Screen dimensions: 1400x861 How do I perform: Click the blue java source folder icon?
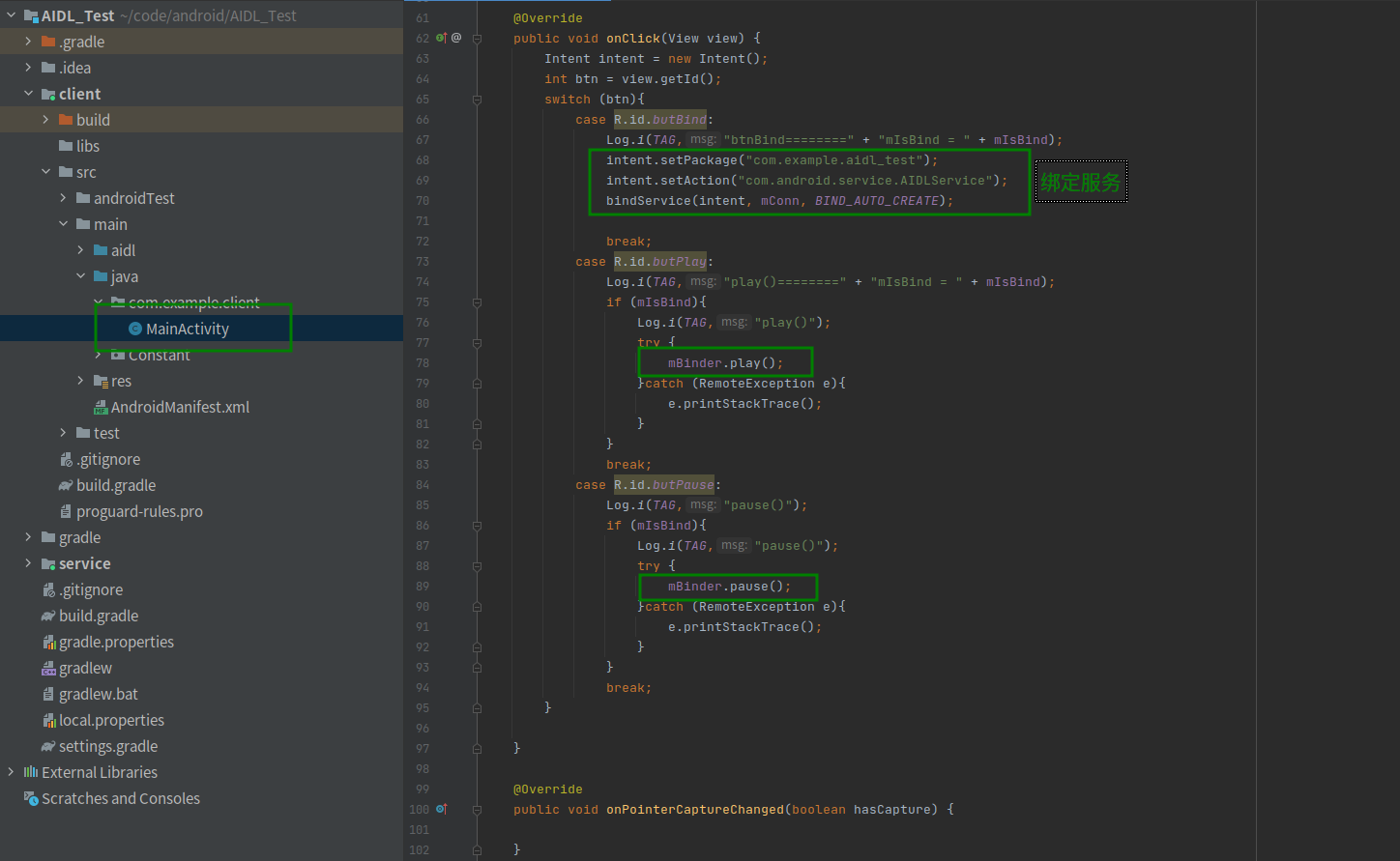point(101,276)
